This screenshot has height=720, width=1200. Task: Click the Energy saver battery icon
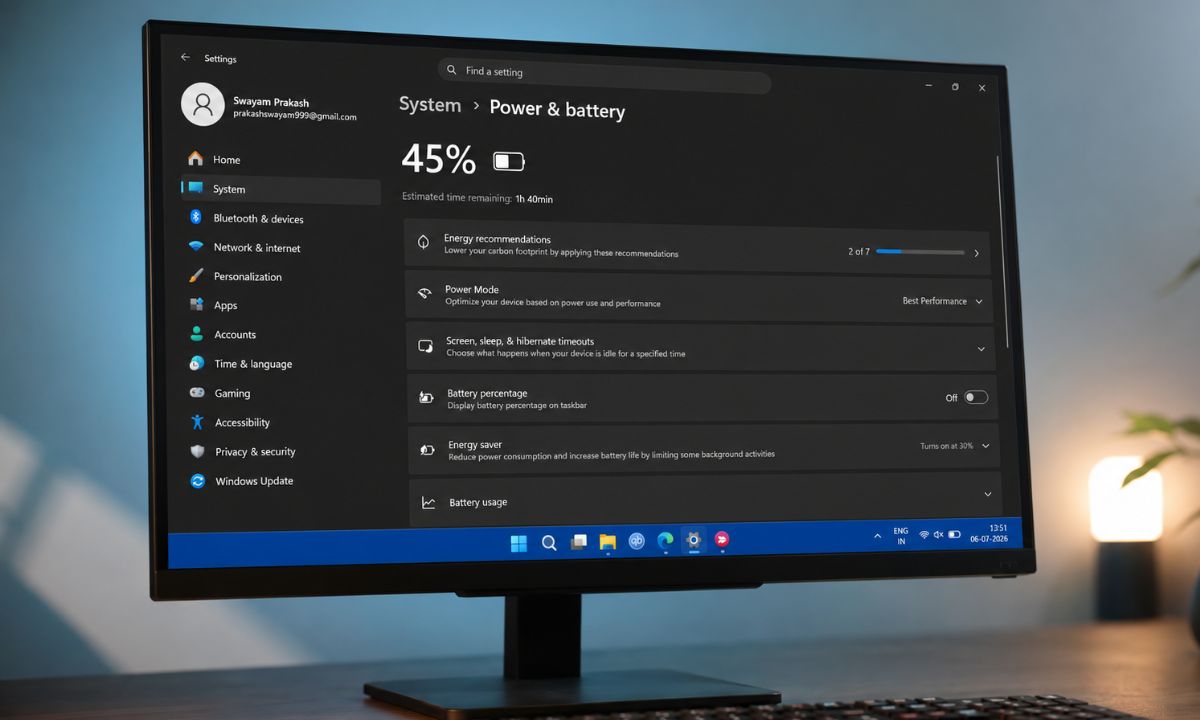tap(427, 450)
